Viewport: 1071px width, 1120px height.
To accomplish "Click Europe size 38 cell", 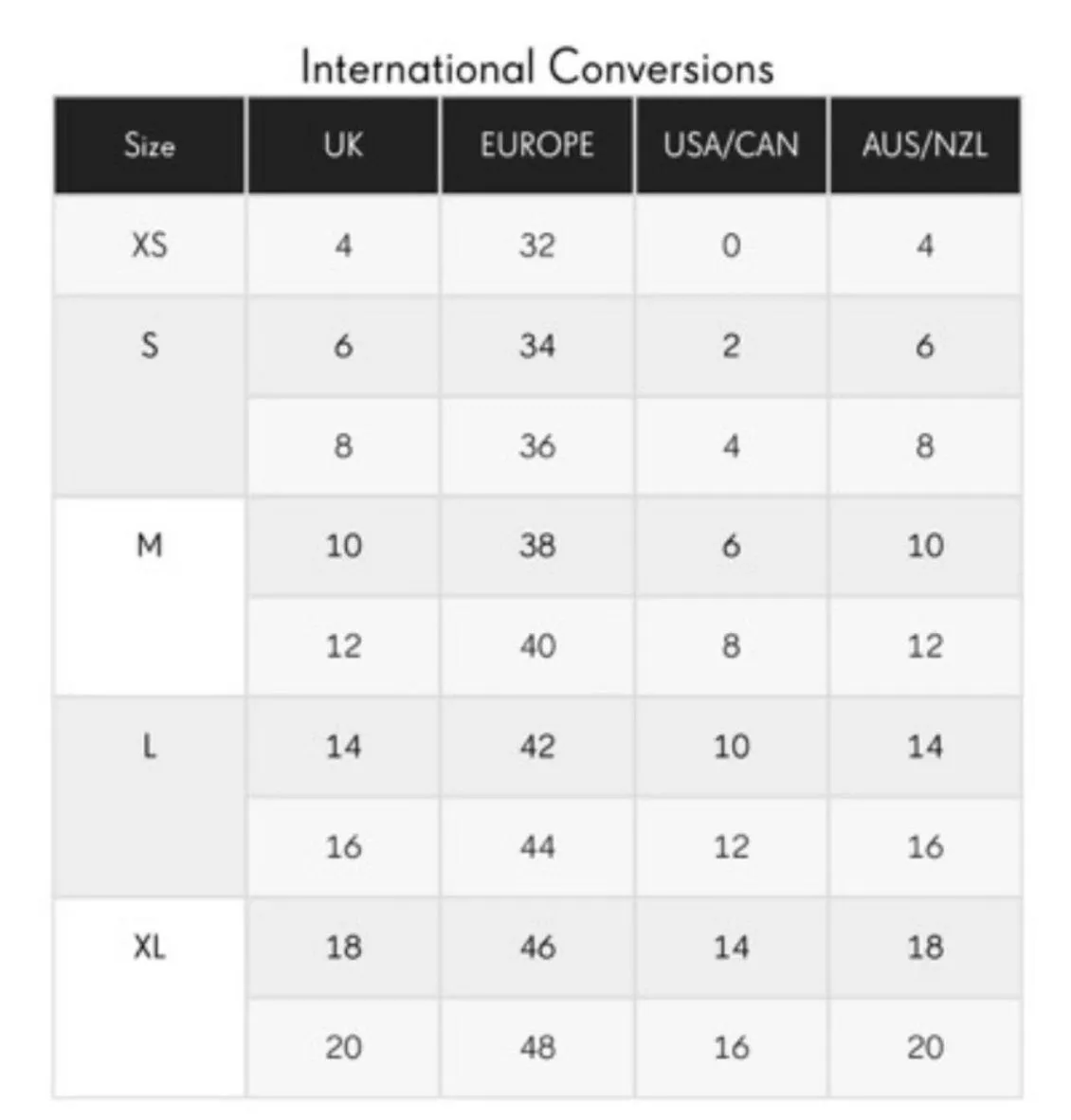I will 536,546.
